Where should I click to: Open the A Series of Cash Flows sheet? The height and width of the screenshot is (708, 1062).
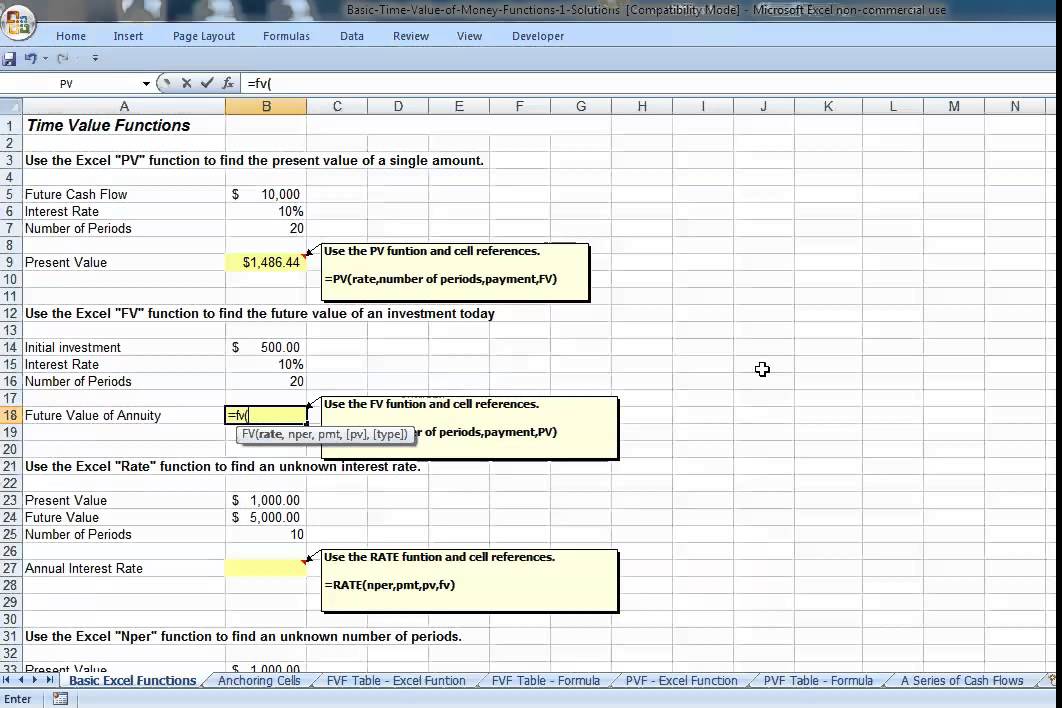point(962,680)
